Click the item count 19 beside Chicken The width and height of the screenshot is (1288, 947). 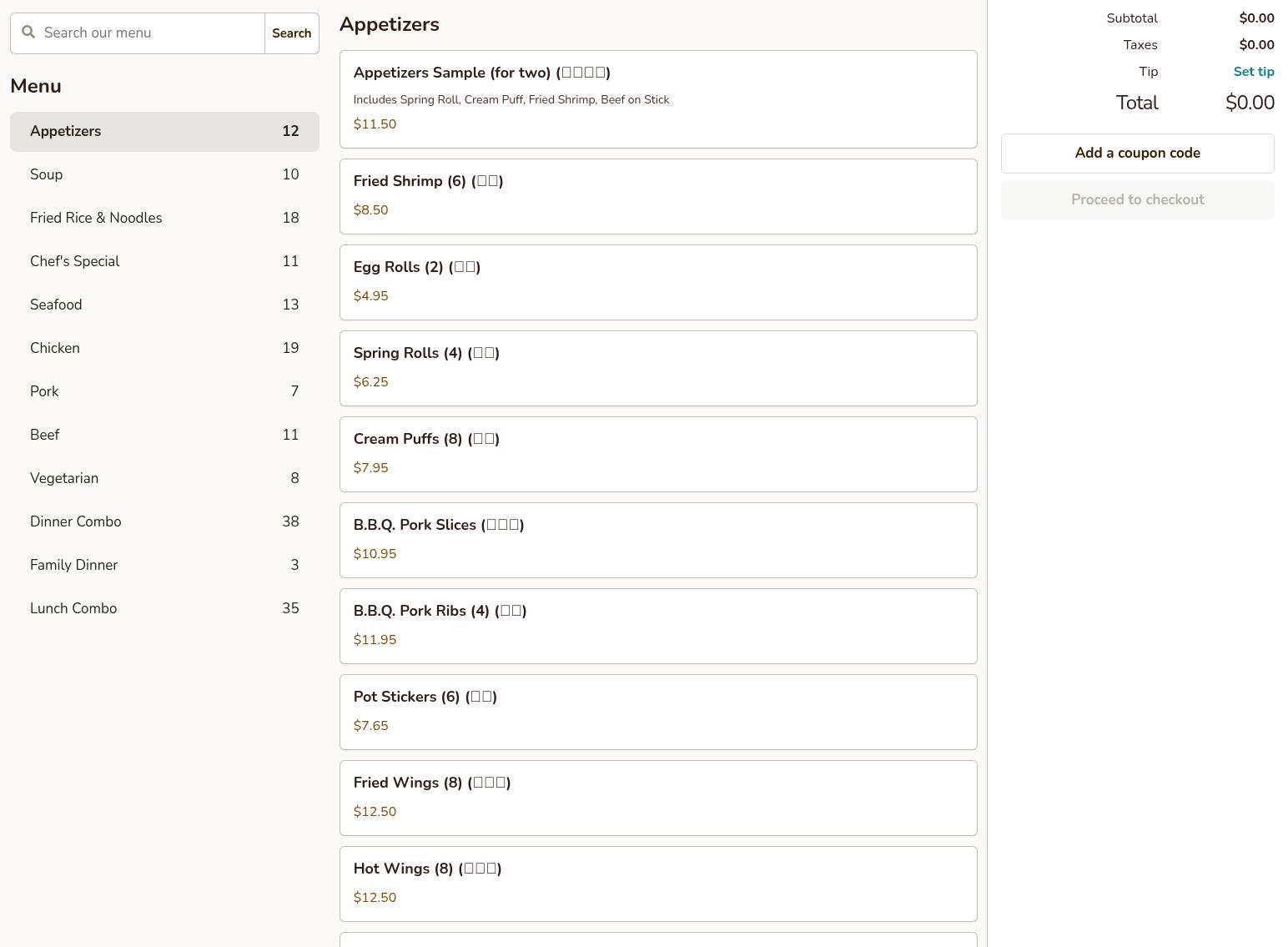point(290,349)
